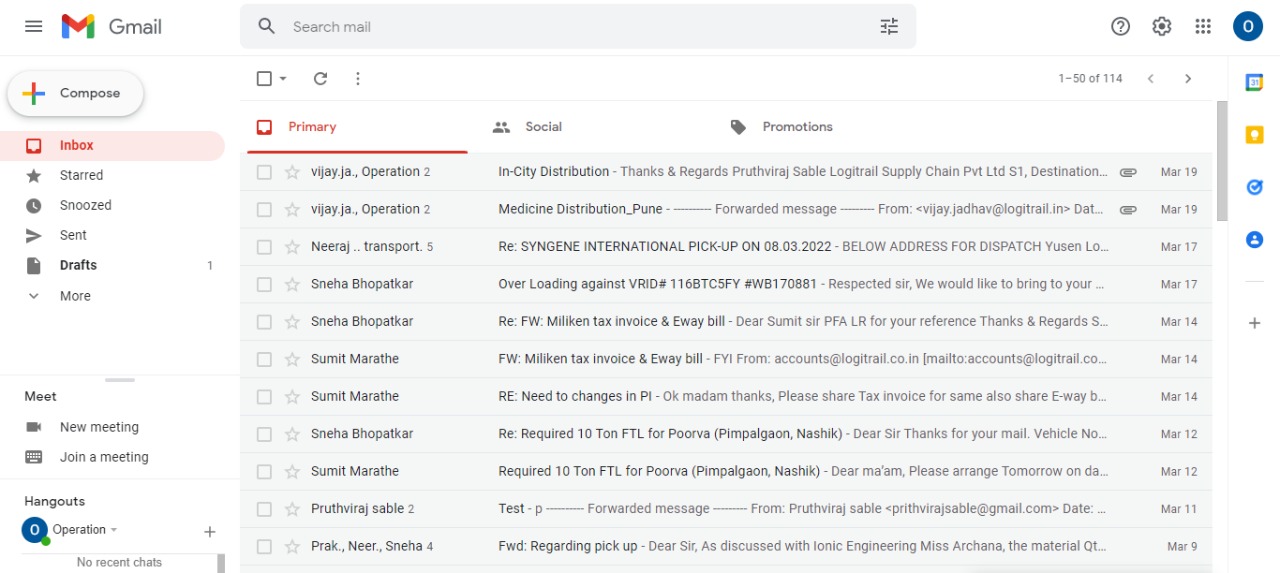This screenshot has height=573, width=1280.
Task: Tick checkbox for In-City Distribution email
Action: pos(264,172)
